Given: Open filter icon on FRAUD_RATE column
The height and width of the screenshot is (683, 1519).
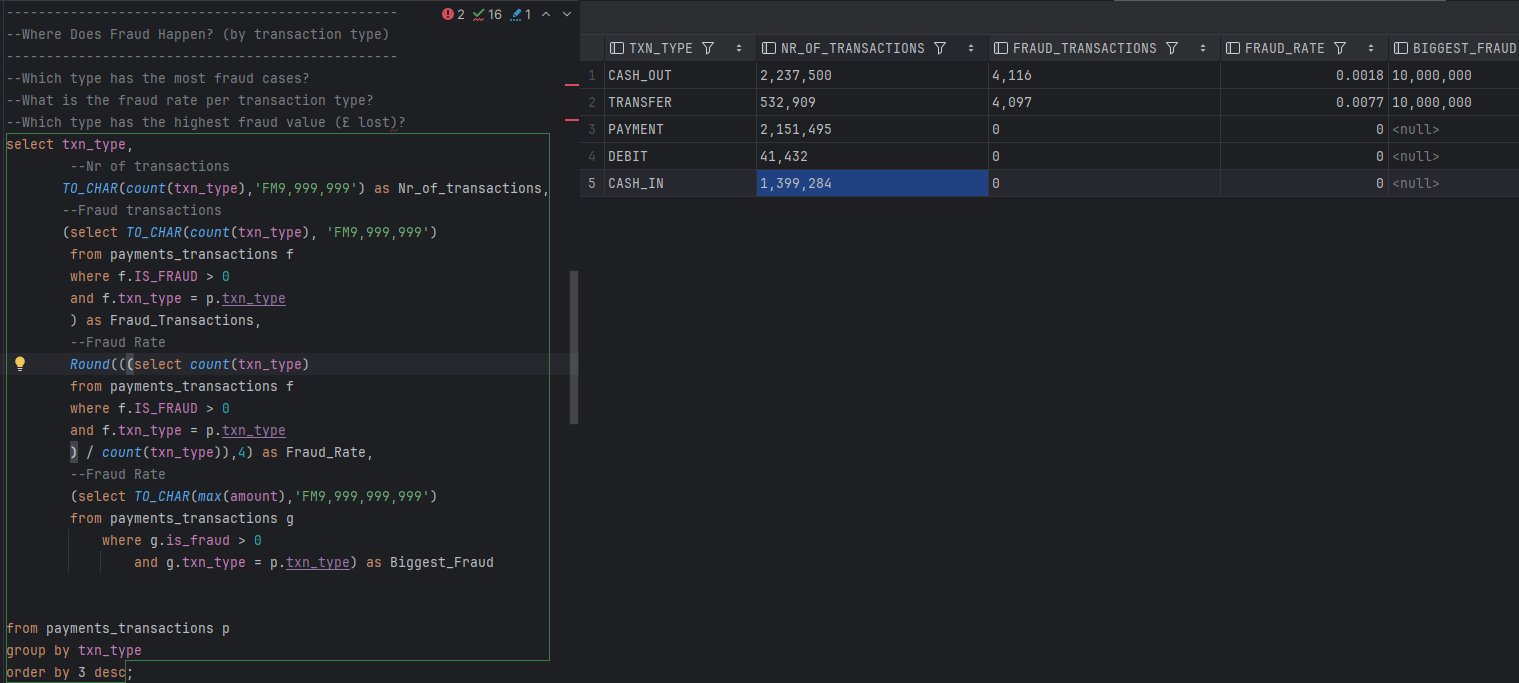Looking at the screenshot, I should (x=1340, y=48).
